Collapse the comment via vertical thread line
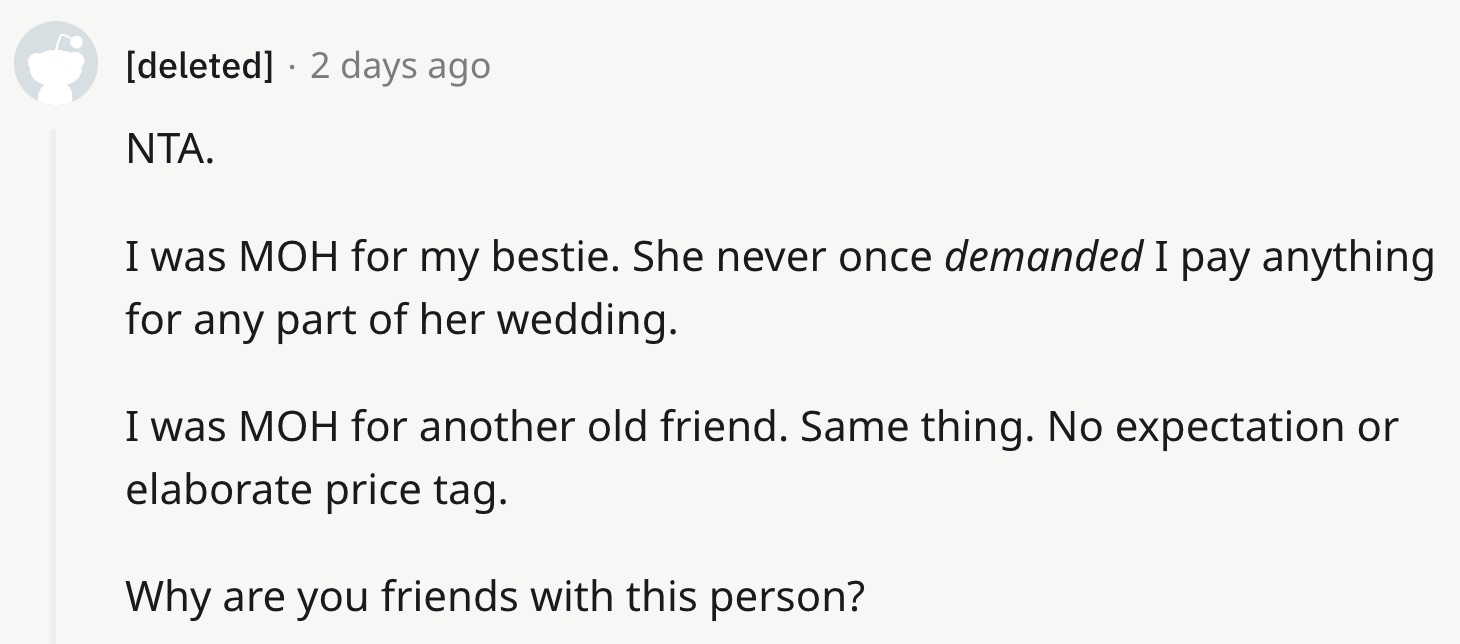Image resolution: width=1460 pixels, height=644 pixels. click(54, 386)
